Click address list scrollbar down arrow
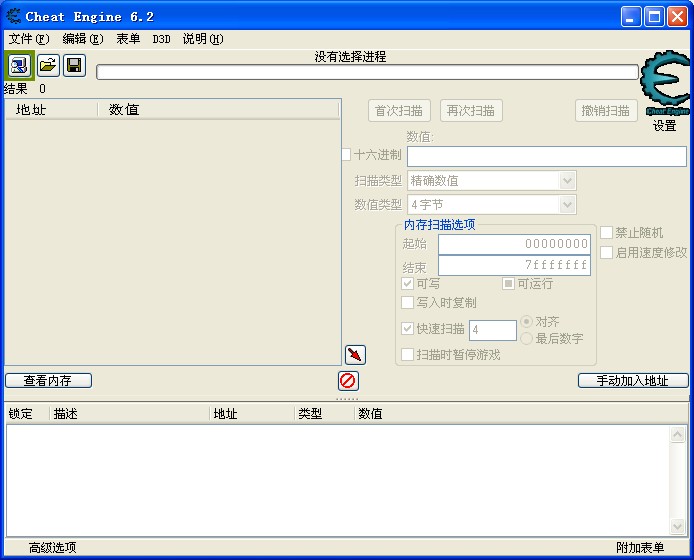The image size is (694, 560). click(x=677, y=526)
